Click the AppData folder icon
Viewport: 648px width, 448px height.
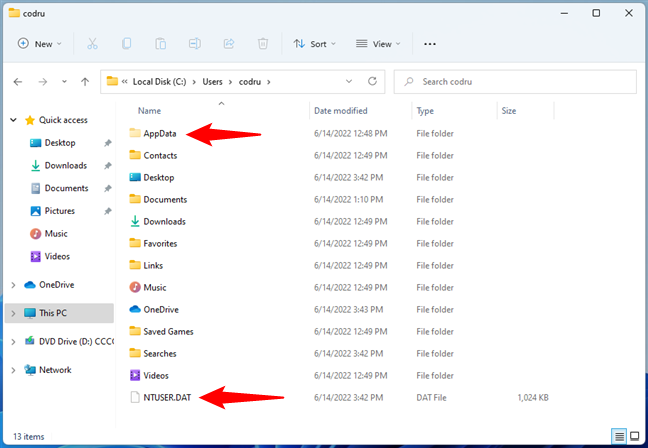click(x=135, y=133)
